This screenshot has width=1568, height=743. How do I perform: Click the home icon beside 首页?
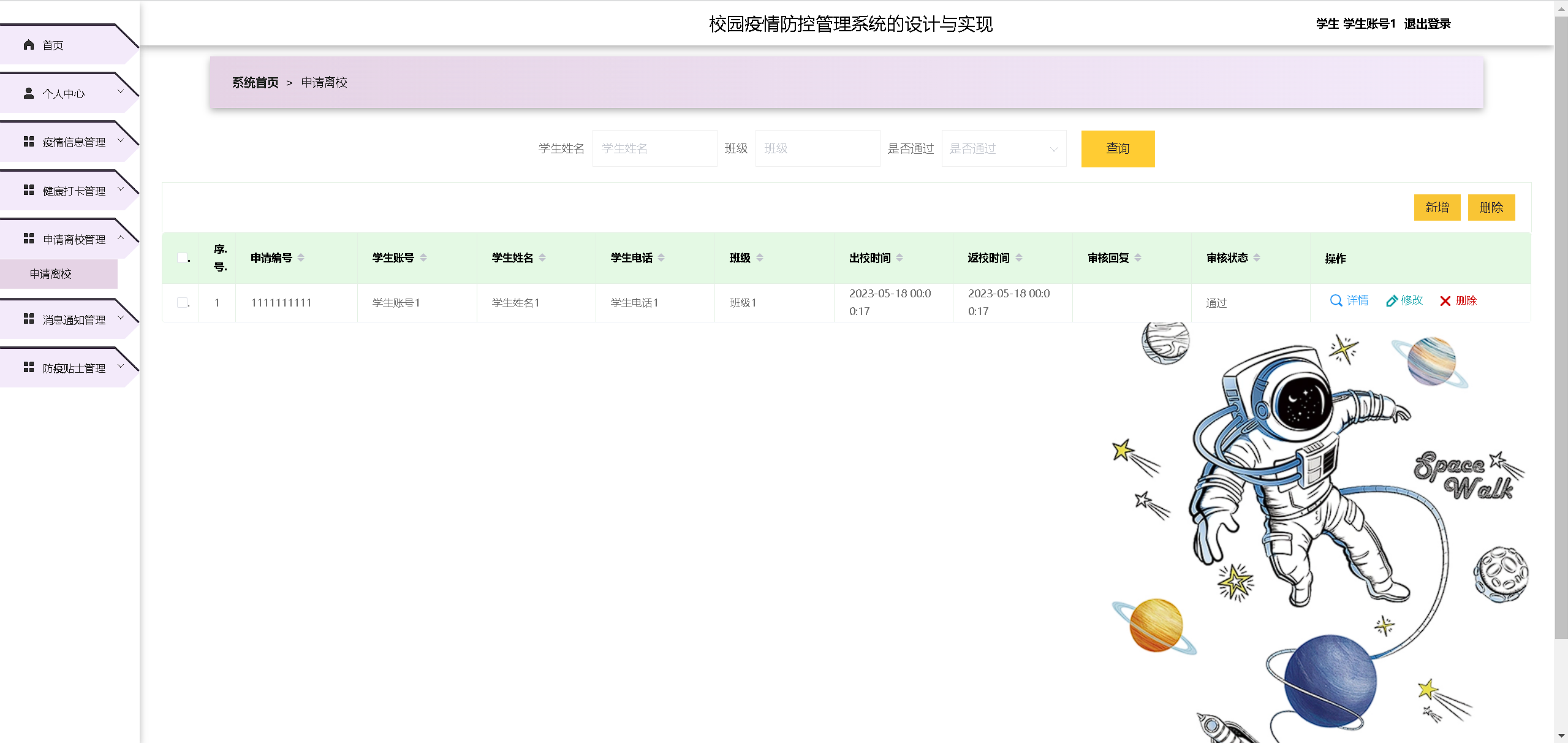tap(28, 45)
